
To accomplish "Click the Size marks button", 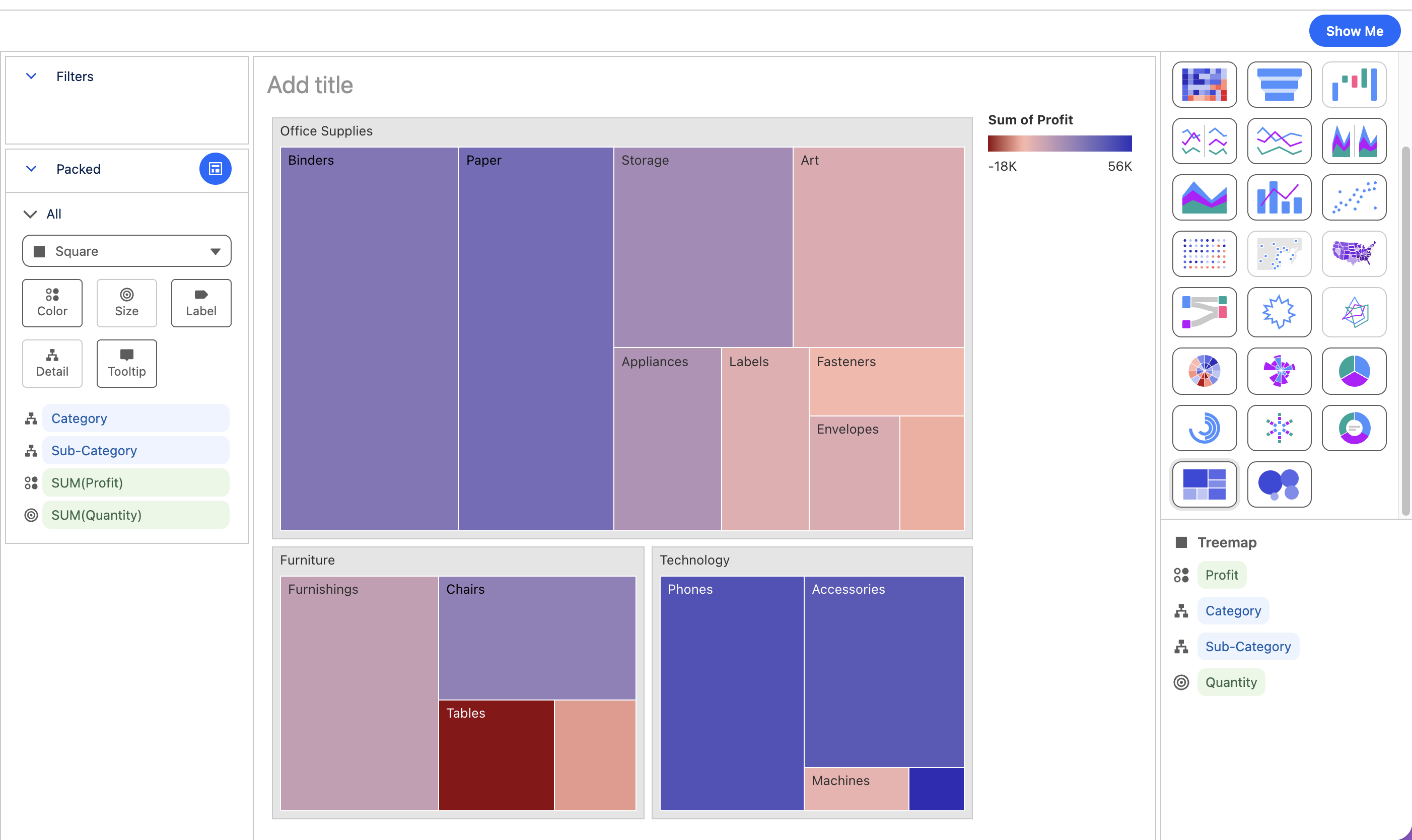I will click(127, 303).
